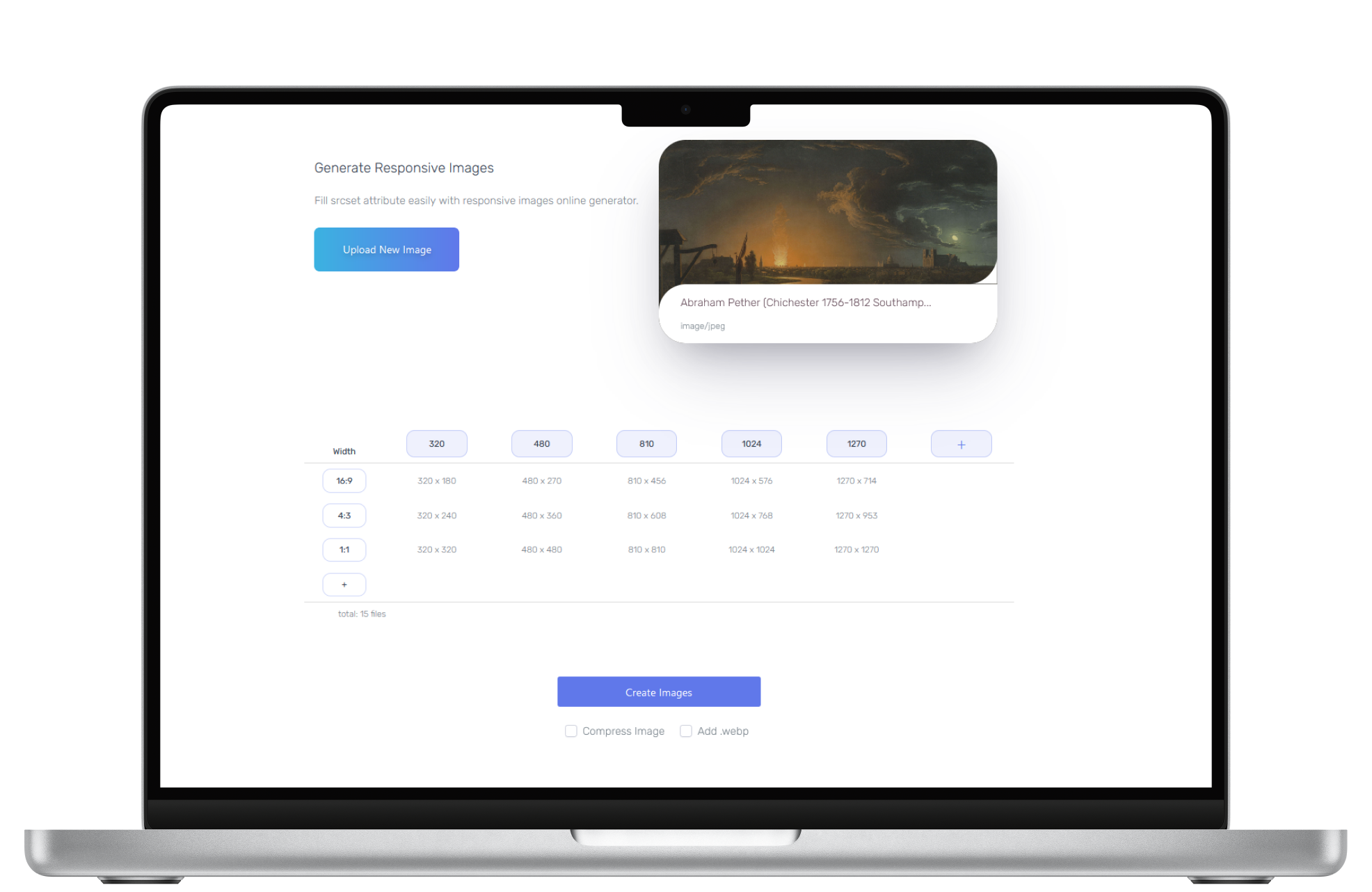Image resolution: width=1372 pixels, height=892 pixels.
Task: Select the 1:1 aspect ratio option
Action: point(344,549)
